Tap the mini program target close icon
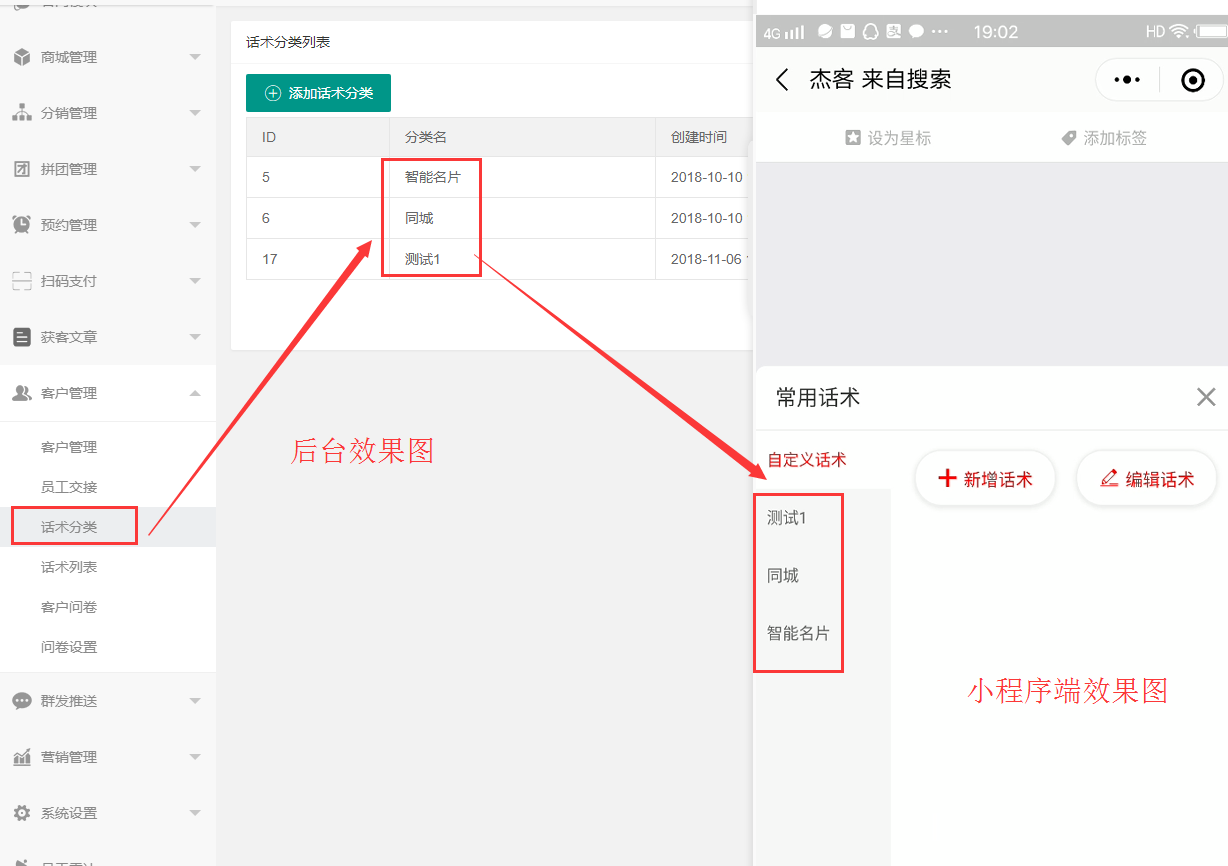This screenshot has height=866, width=1228. coord(1193,80)
